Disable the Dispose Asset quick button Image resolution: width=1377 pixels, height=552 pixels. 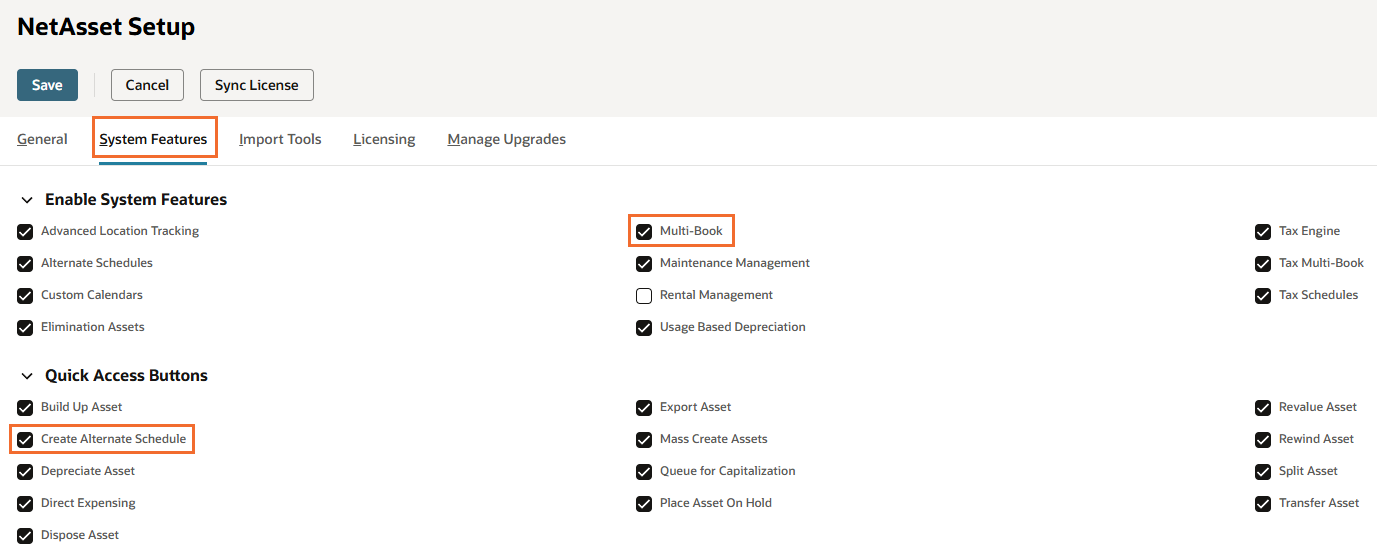coord(25,536)
